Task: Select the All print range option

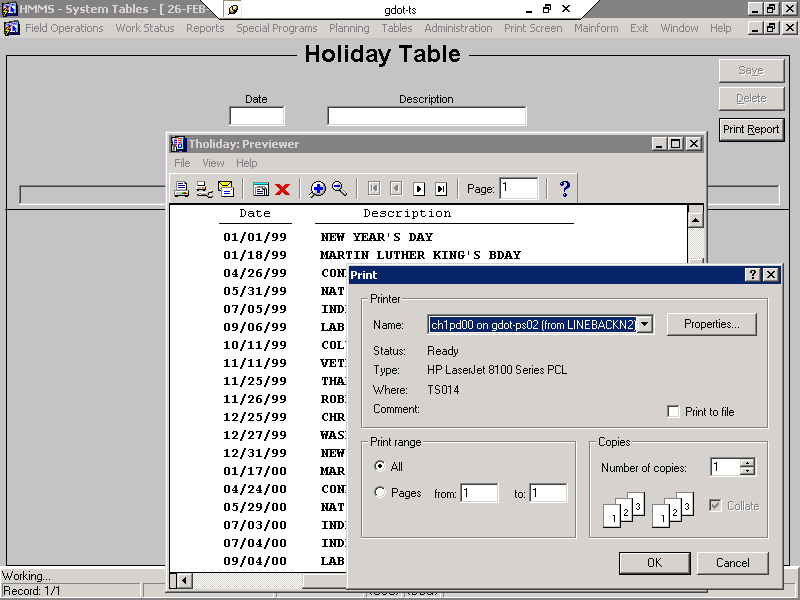Action: 380,466
